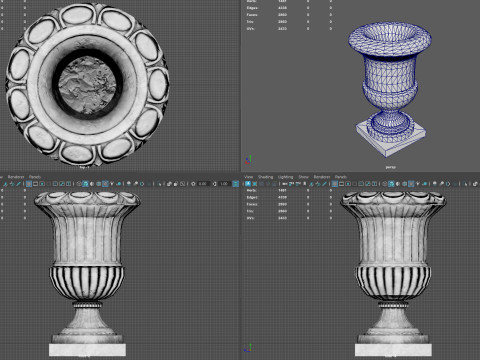The height and width of the screenshot is (360, 480).
Task: Toggle Safe Action icon in front view toolbar
Action: [x=62, y=184]
